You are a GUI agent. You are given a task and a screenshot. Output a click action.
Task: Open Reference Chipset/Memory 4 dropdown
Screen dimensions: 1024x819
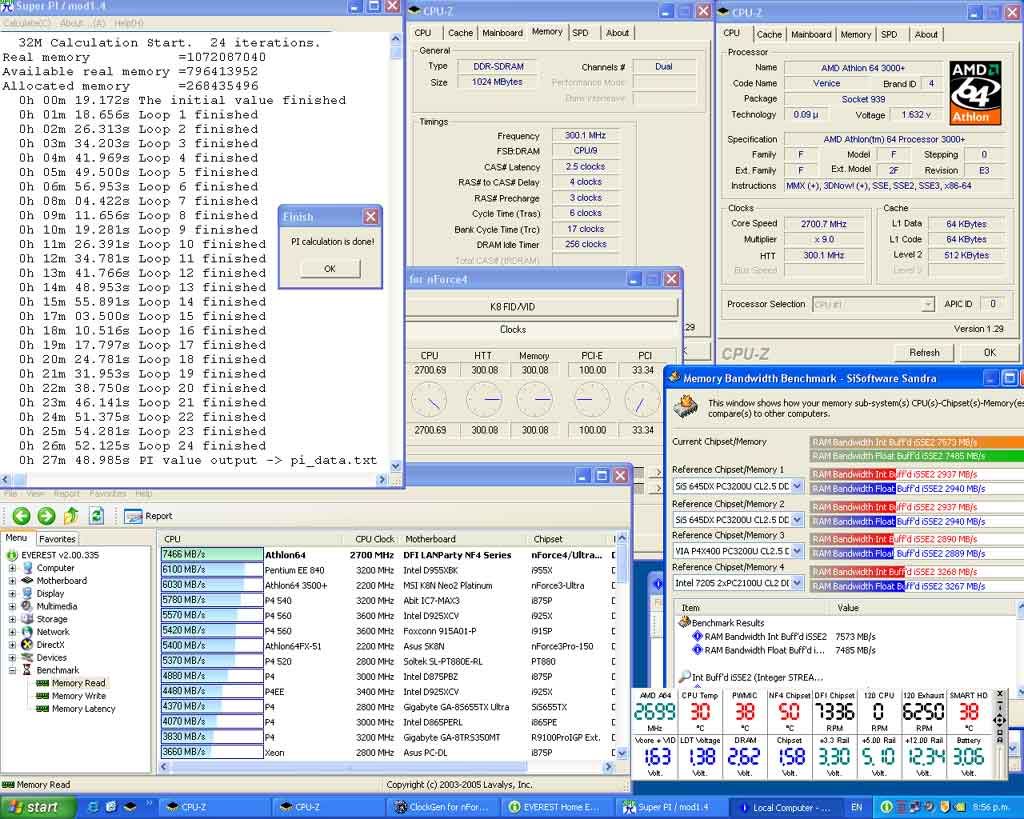point(798,583)
